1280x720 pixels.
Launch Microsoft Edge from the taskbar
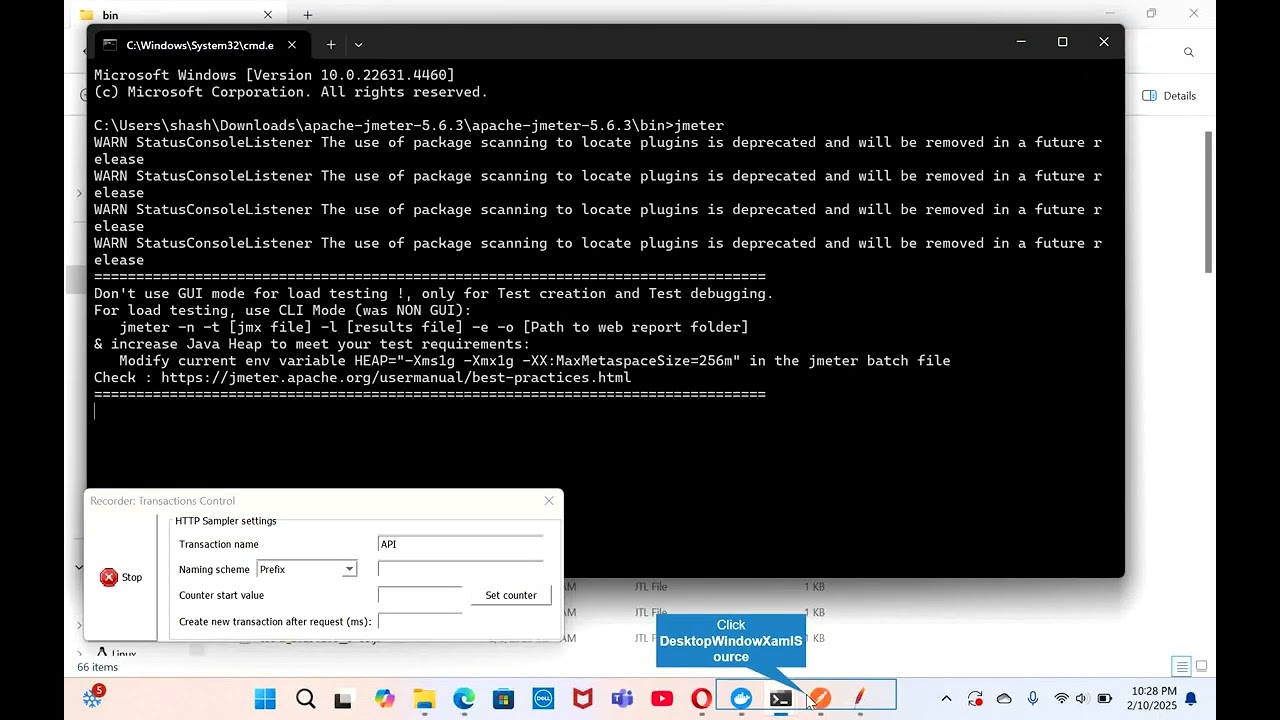coord(463,698)
